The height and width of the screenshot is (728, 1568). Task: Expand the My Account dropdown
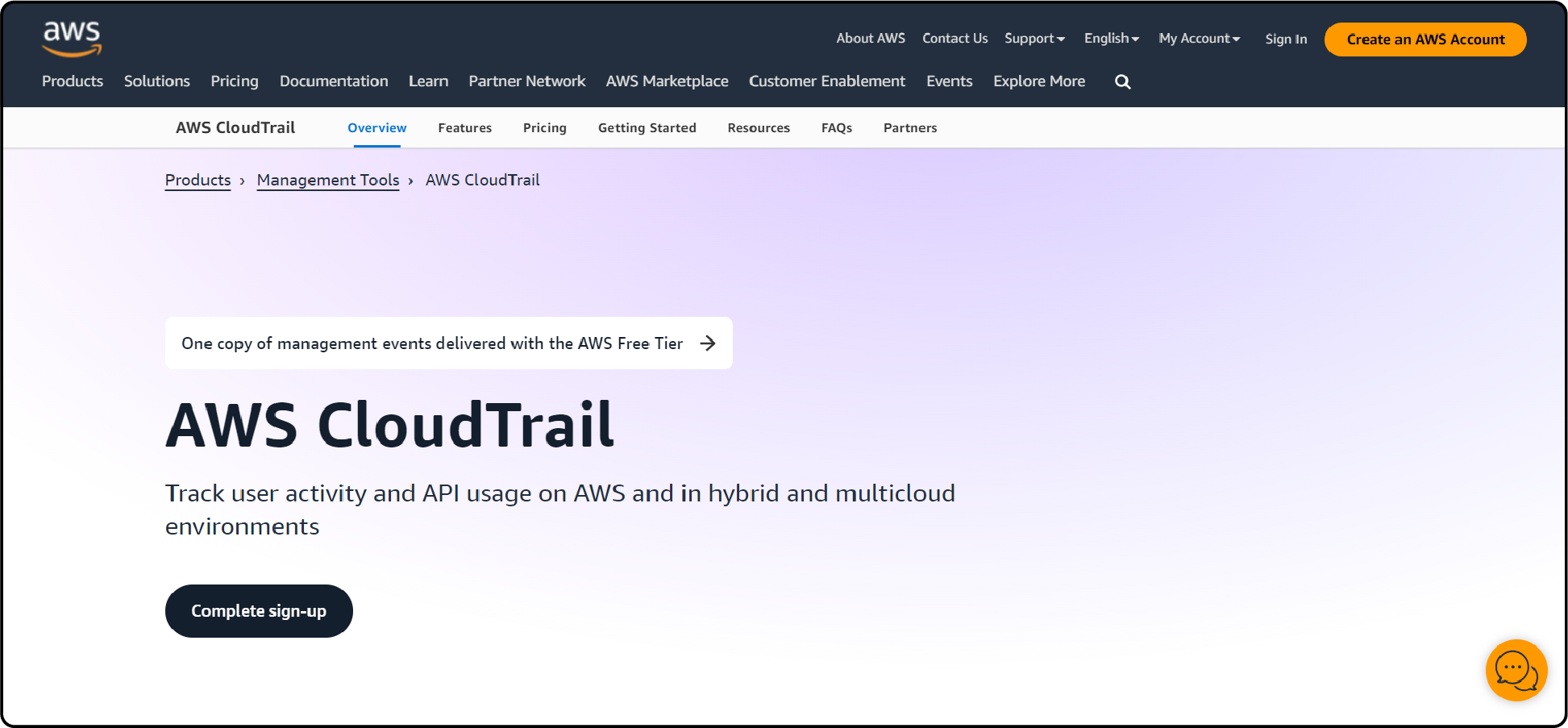(1200, 39)
